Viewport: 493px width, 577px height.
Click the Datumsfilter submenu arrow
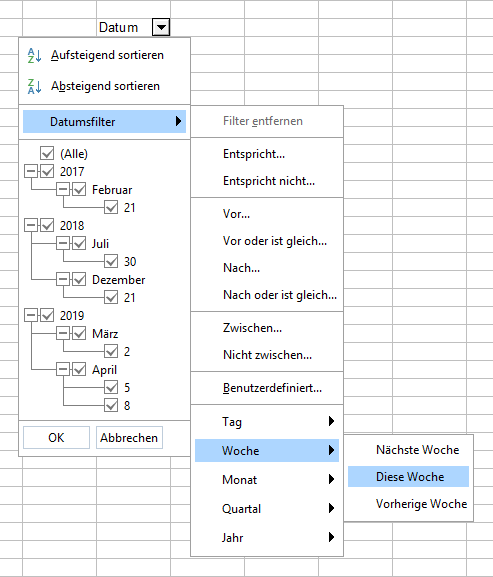178,121
